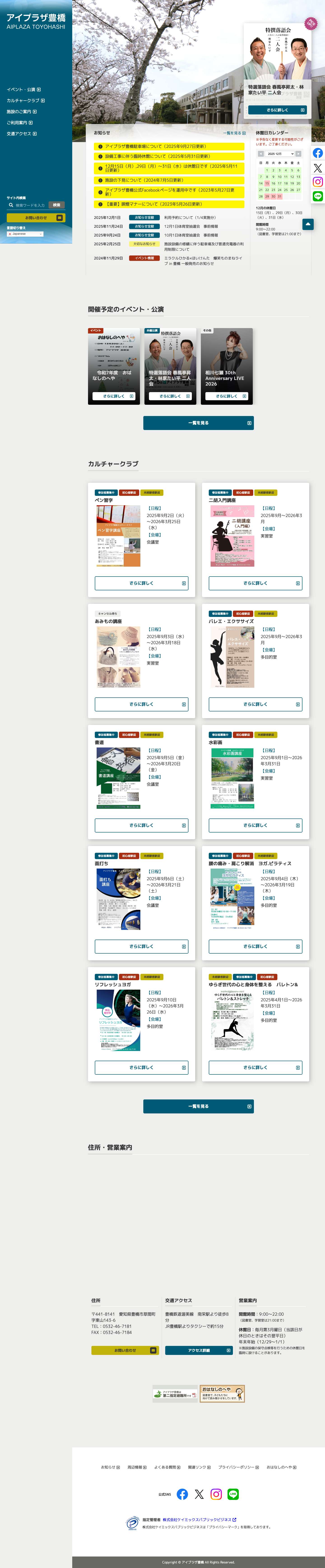
Task: Click the footer Instagram icon beside 公式SNS
Action: click(216, 1494)
